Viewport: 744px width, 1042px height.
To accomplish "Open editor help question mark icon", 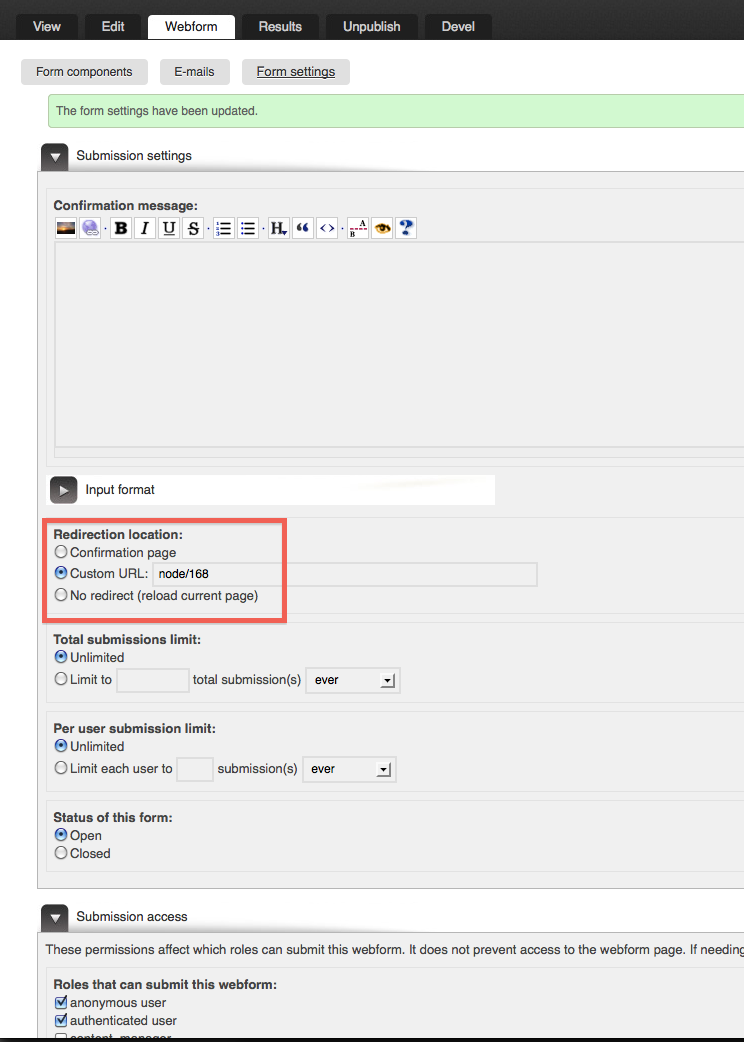I will 406,229.
